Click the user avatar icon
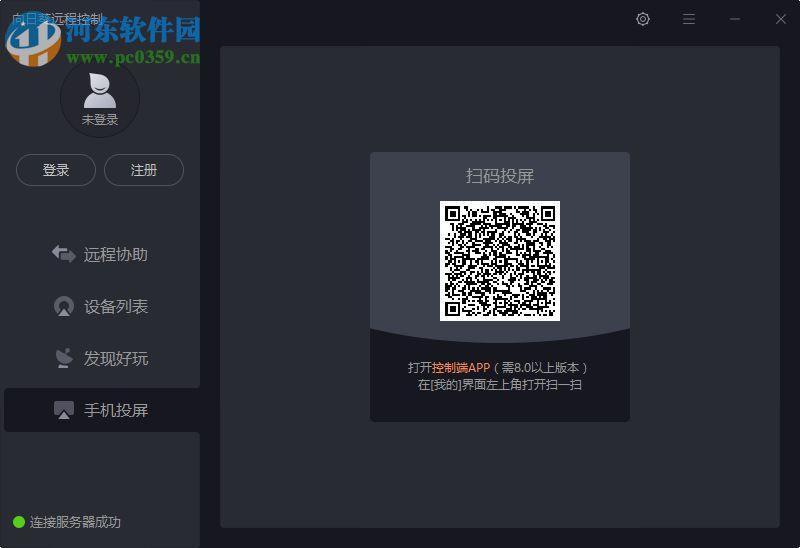The width and height of the screenshot is (800, 548). pos(99,91)
